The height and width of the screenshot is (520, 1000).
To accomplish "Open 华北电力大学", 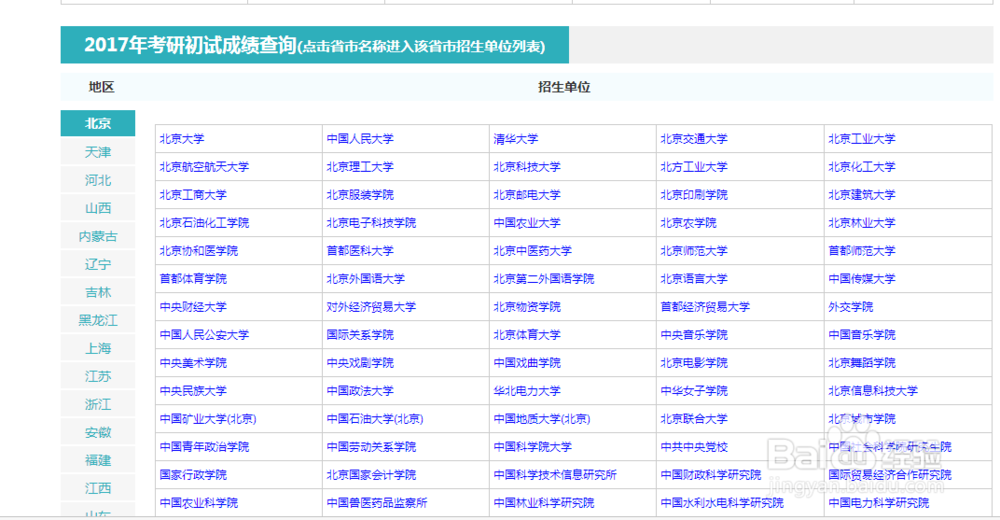I will click(527, 391).
